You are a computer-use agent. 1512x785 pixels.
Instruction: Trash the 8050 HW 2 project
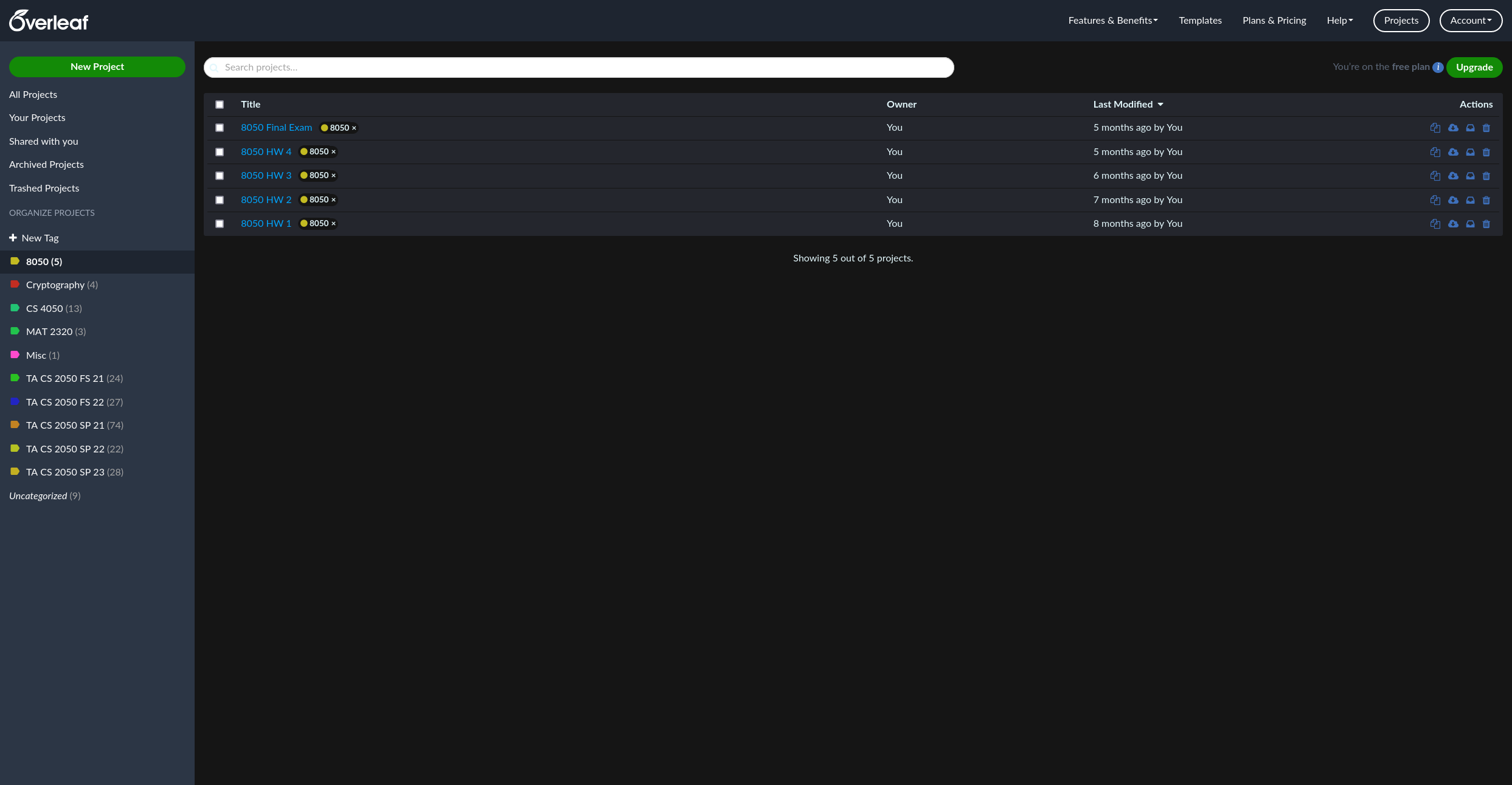(x=1486, y=200)
